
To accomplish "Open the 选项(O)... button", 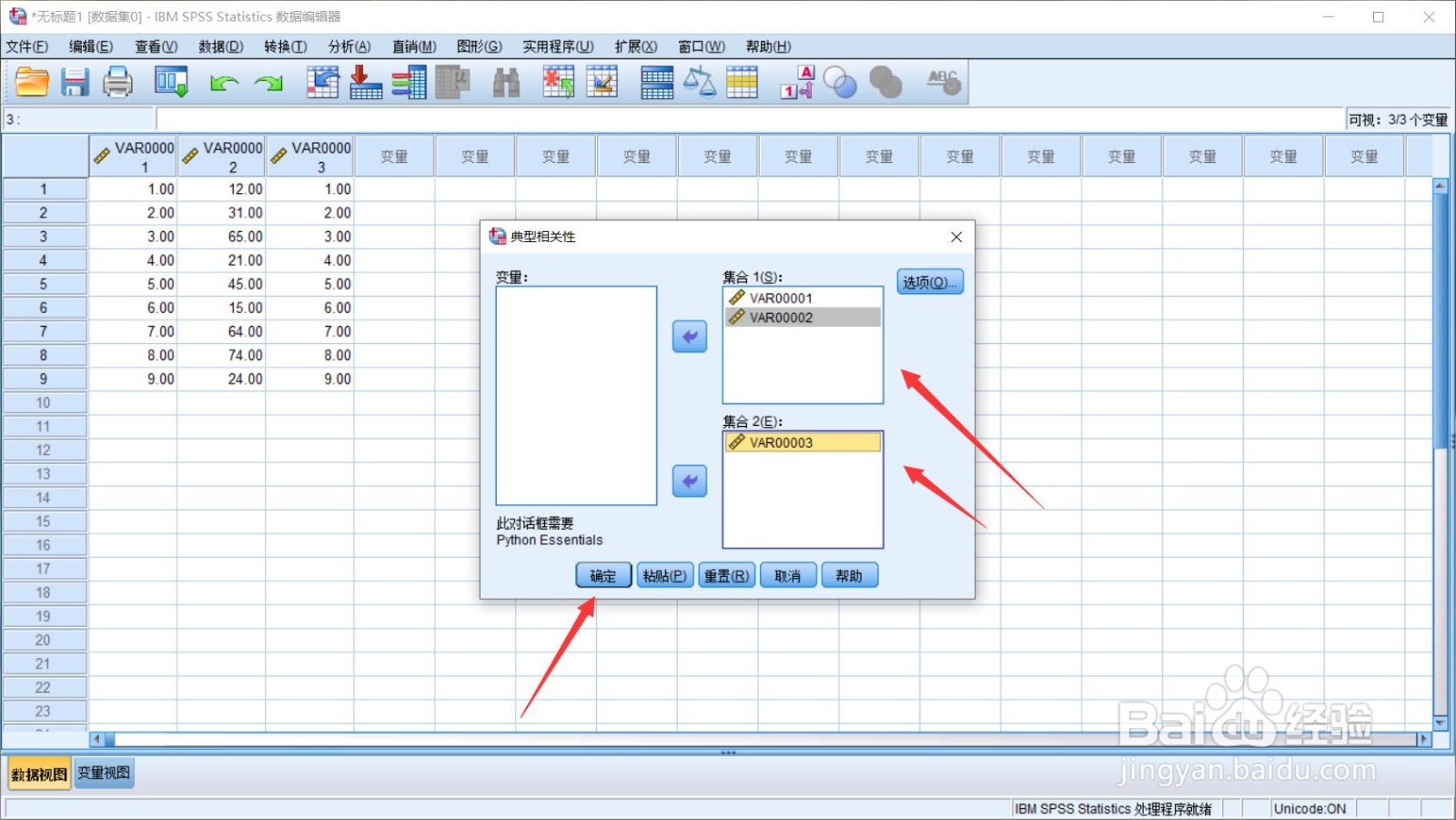I will [x=929, y=282].
